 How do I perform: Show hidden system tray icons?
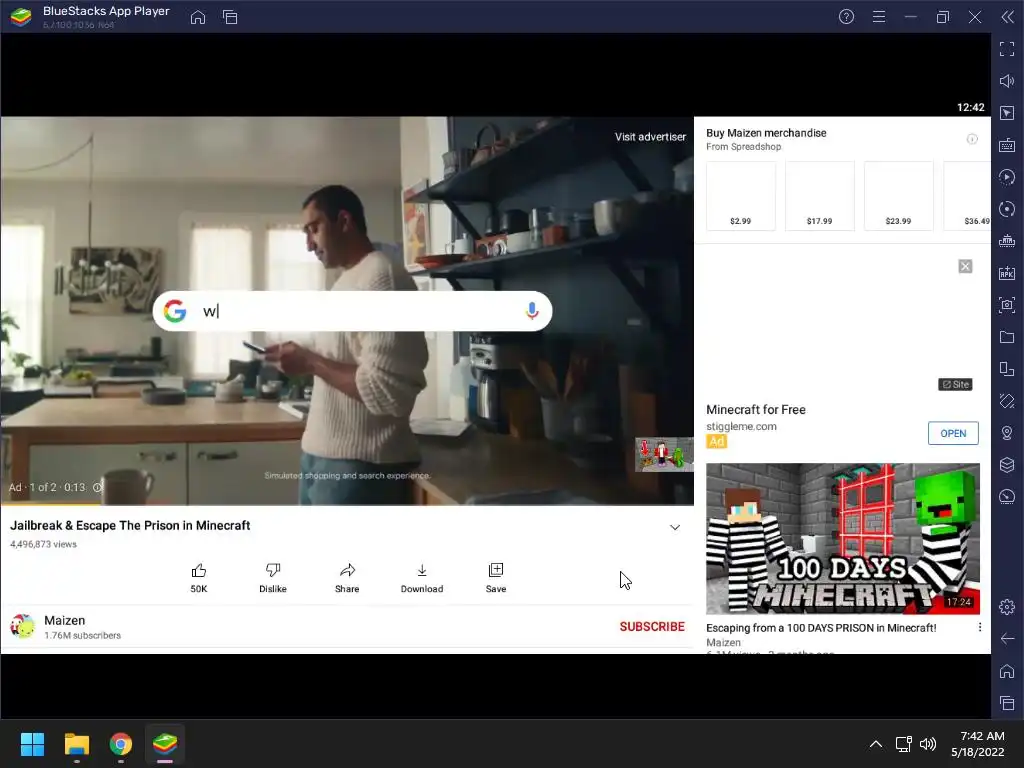(876, 744)
